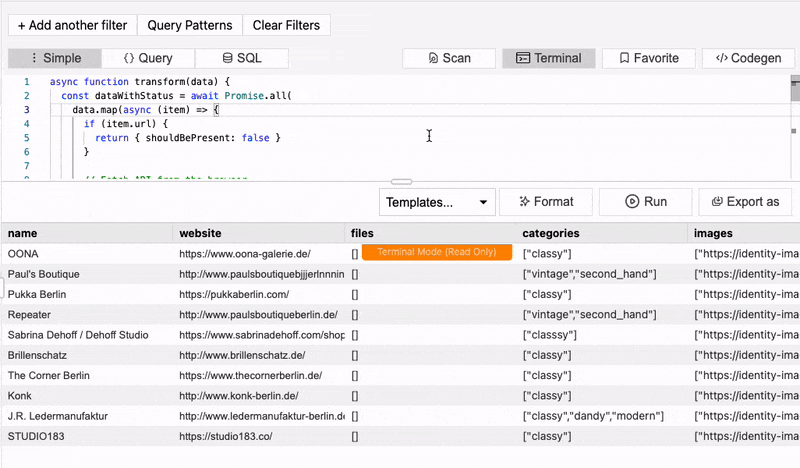Screen dimensions: 800x468
Task: Click the editor resize handle below code
Action: 402,182
